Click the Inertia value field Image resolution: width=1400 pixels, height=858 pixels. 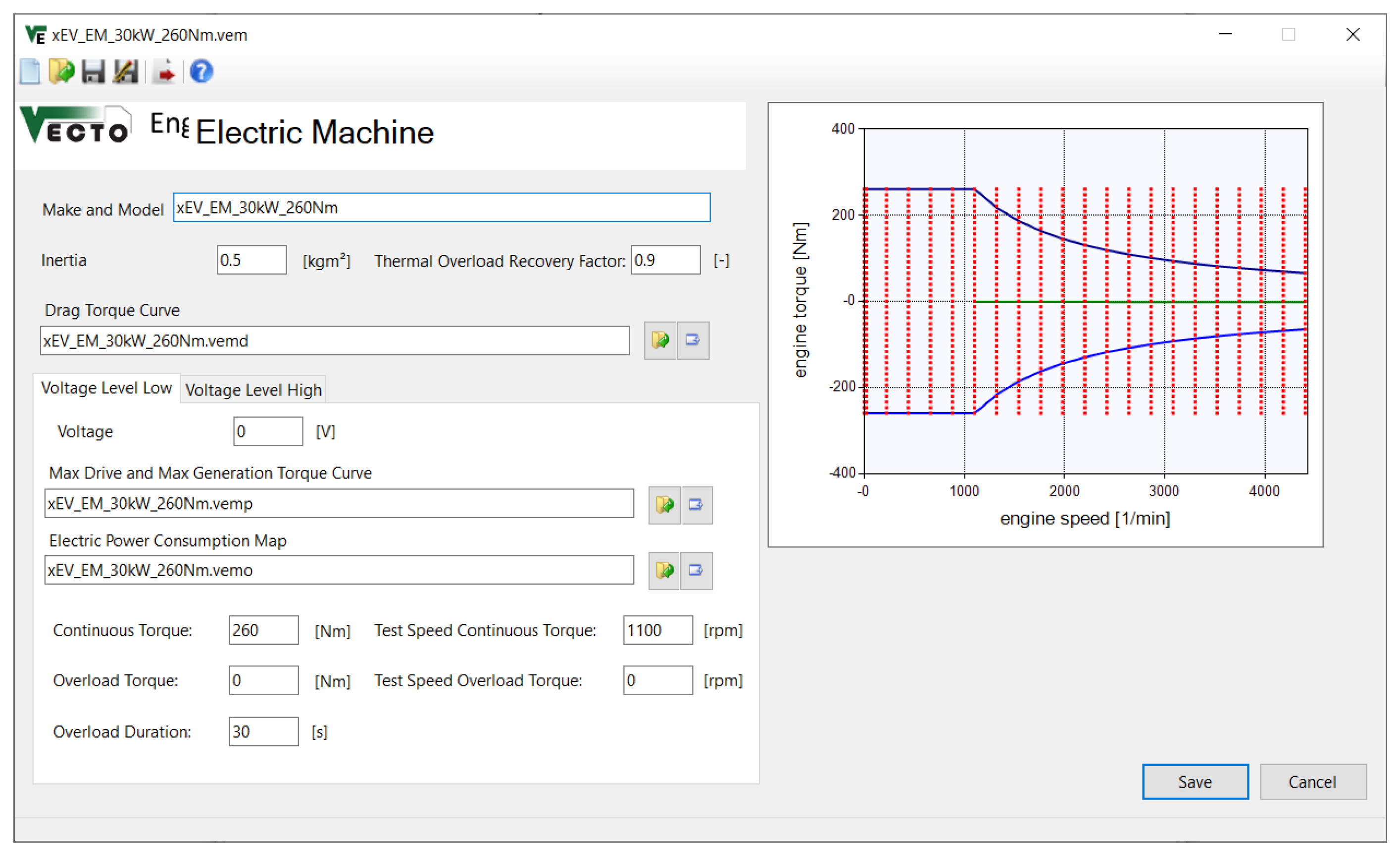251,261
